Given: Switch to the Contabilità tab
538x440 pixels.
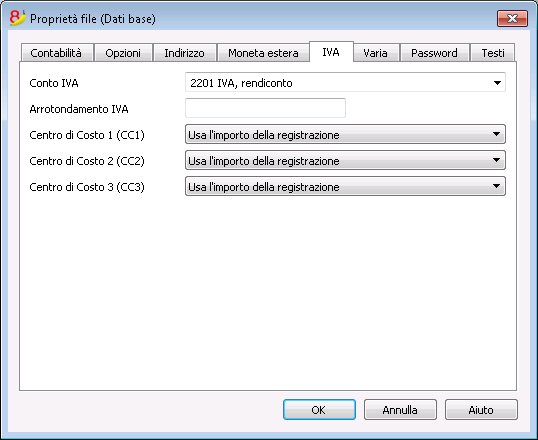Looking at the screenshot, I should pos(57,53).
